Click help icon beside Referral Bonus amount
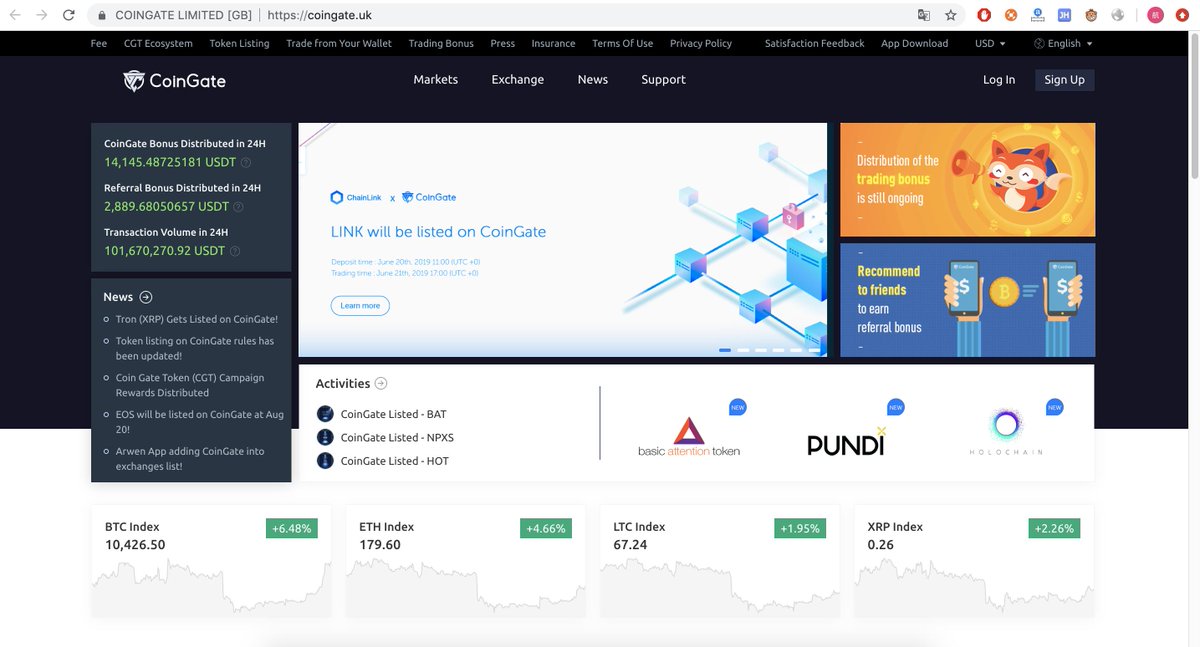Screen dimensions: 1200x647 [x=238, y=207]
